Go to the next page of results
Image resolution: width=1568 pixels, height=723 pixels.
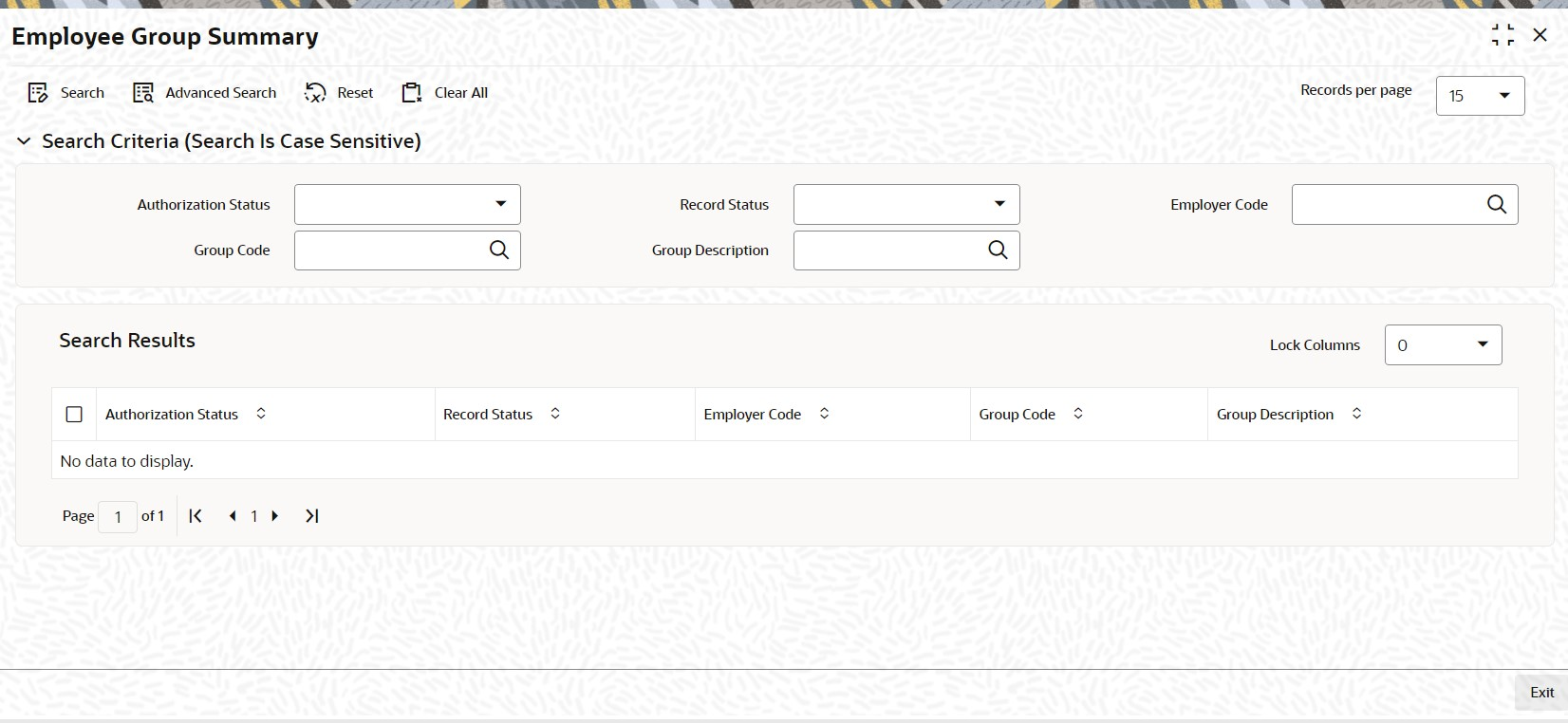[275, 516]
